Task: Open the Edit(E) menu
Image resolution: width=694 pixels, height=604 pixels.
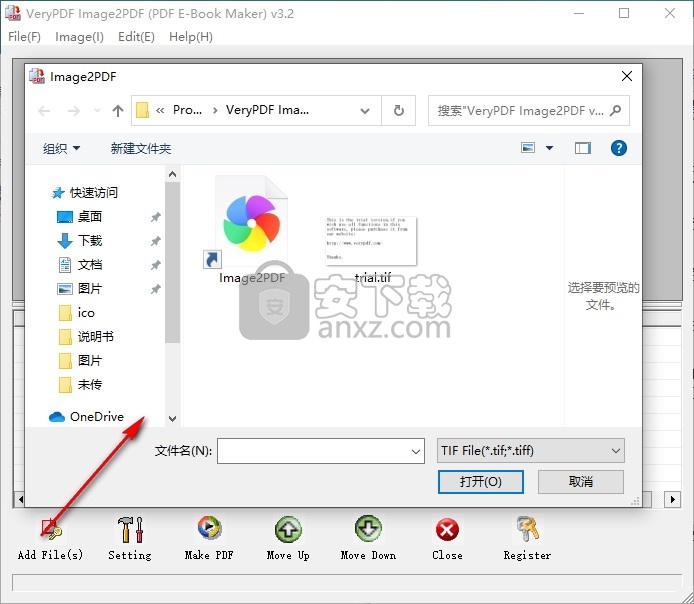Action: point(136,37)
